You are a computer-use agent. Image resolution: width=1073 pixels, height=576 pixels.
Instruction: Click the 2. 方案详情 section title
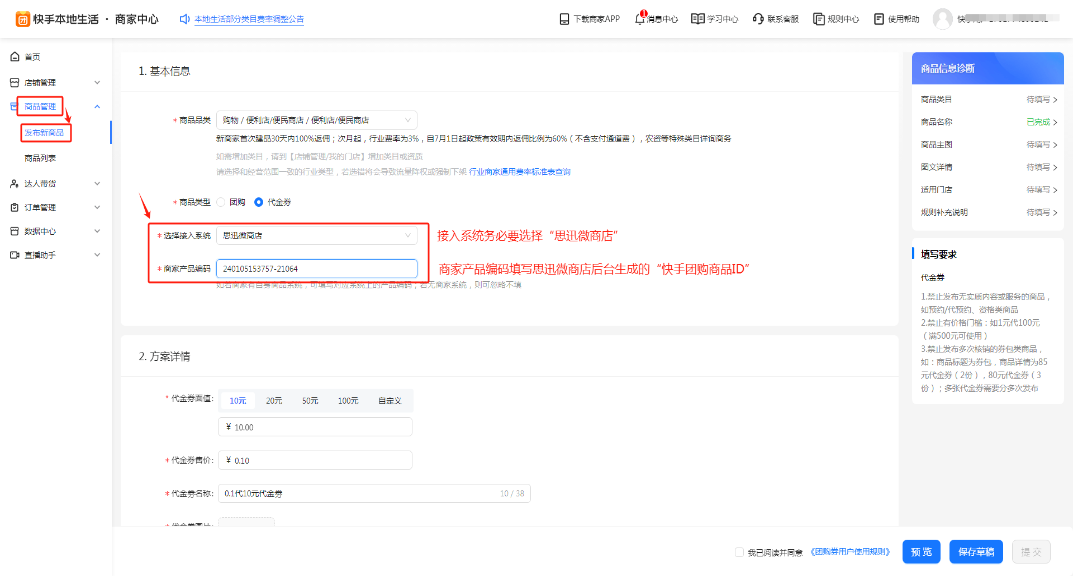[x=164, y=356]
